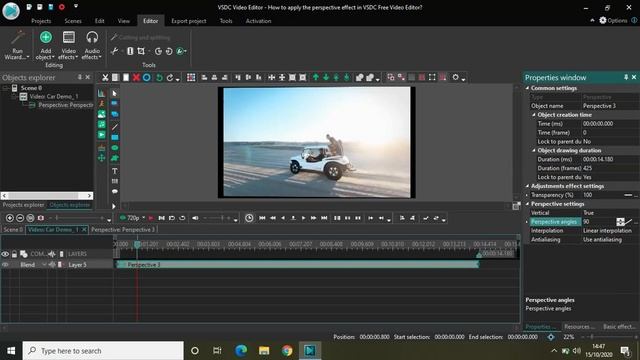Click the undo green arrow
Image resolution: width=640 pixels, height=360 pixels.
(159, 78)
